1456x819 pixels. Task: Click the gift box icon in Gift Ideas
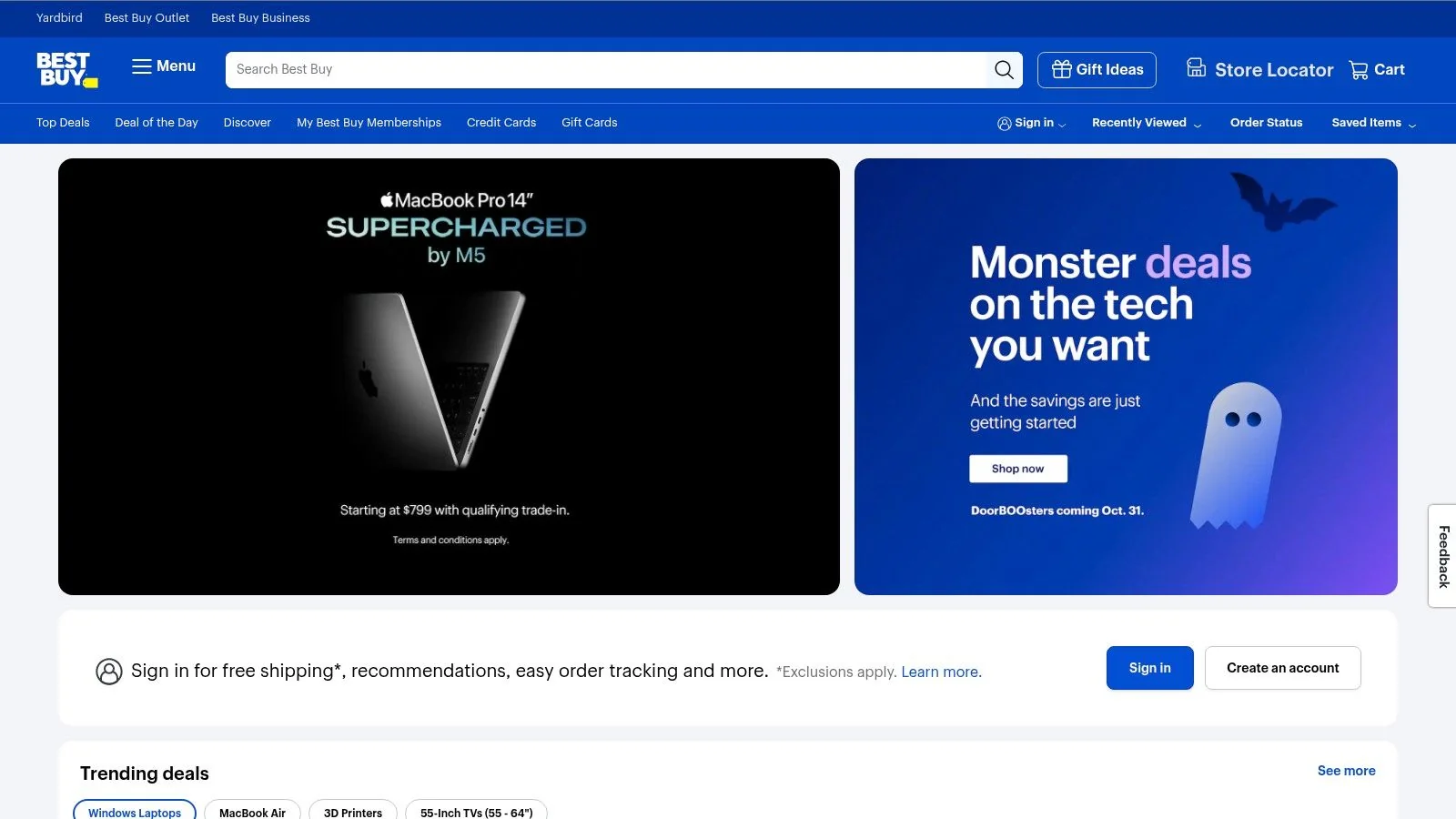[1061, 69]
